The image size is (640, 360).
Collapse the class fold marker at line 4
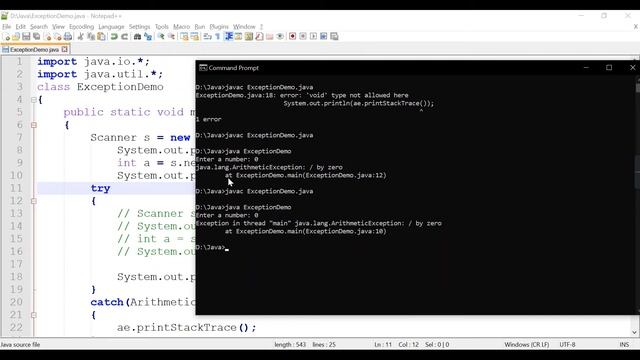click(34, 100)
